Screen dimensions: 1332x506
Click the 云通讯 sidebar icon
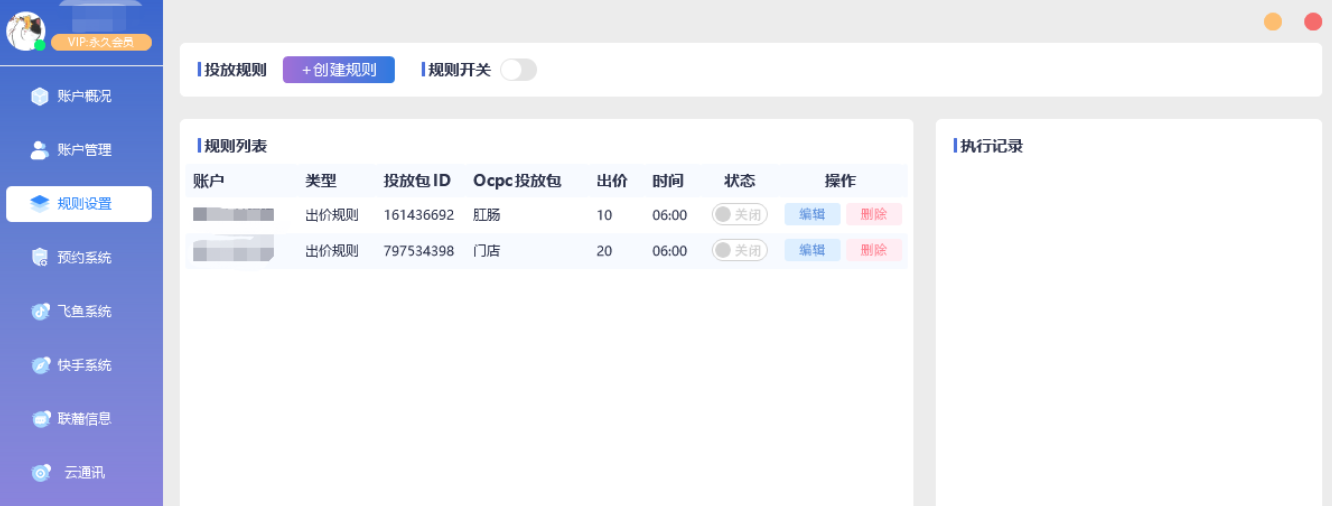[x=40, y=473]
